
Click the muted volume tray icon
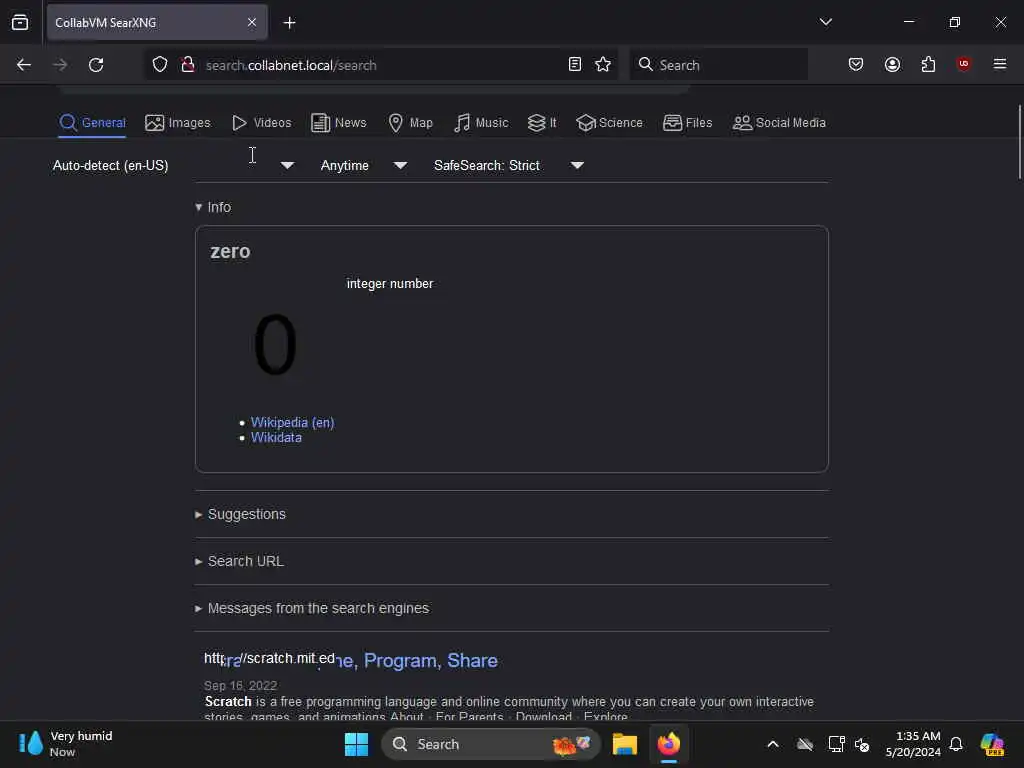pos(862,744)
